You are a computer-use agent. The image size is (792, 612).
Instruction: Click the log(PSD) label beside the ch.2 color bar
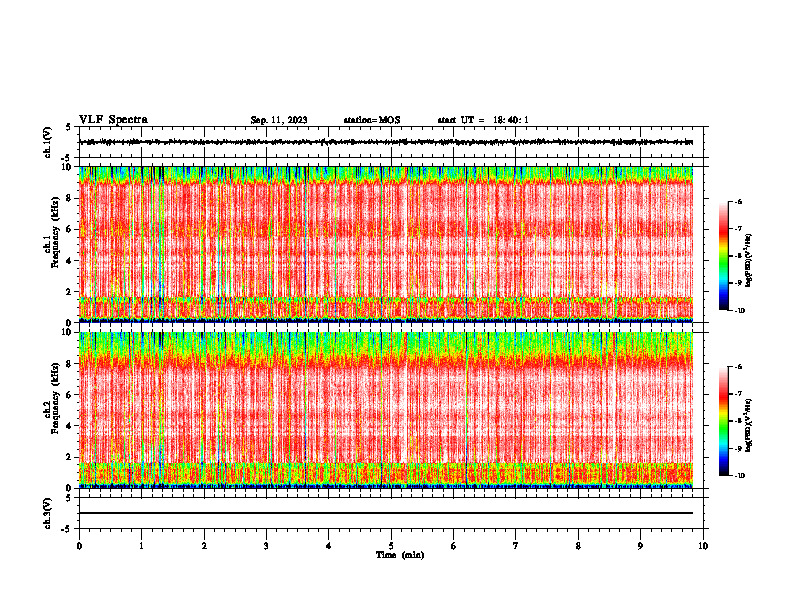(x=749, y=425)
